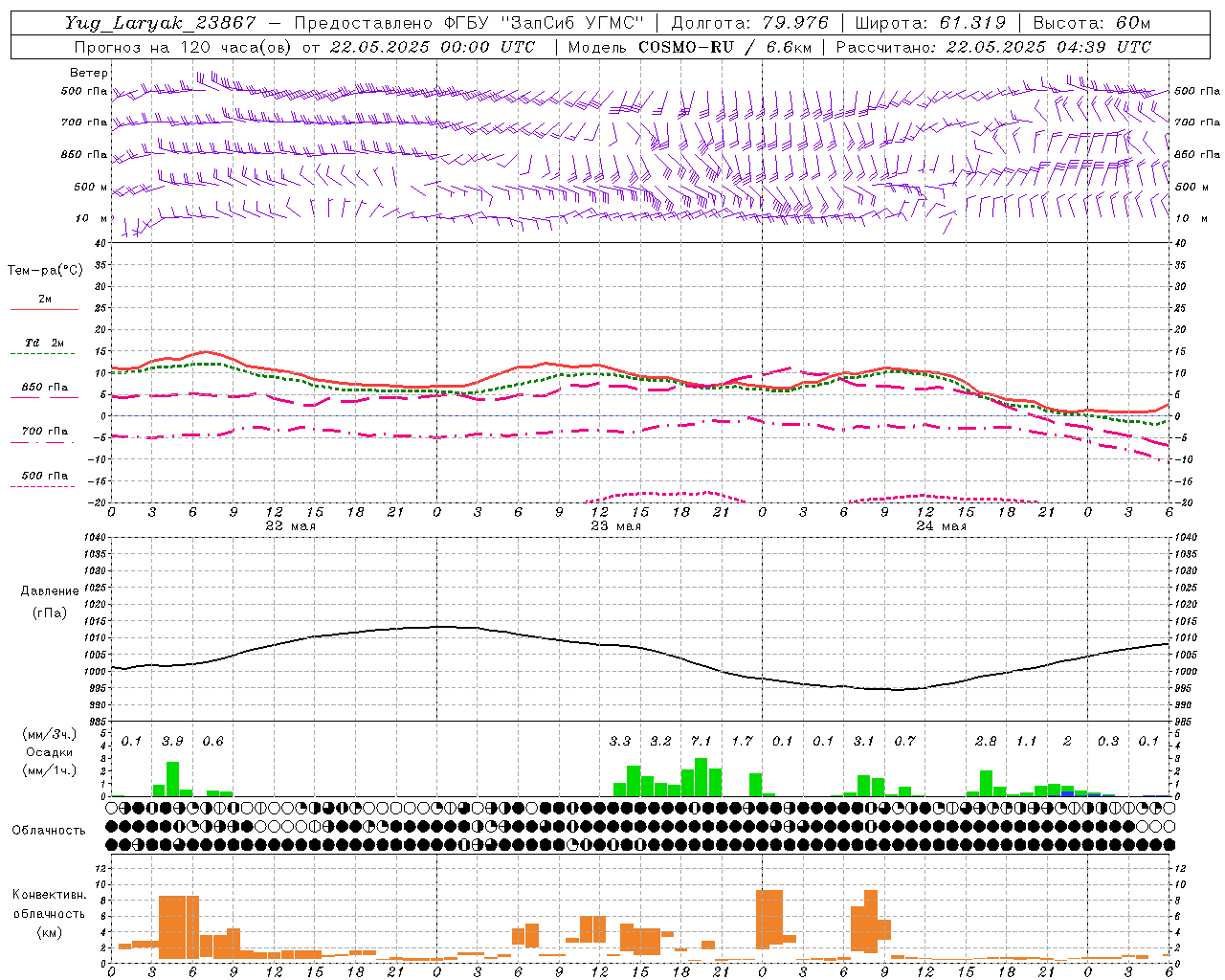Select the (мм/3ч.) precipitation unit label

click(50, 734)
